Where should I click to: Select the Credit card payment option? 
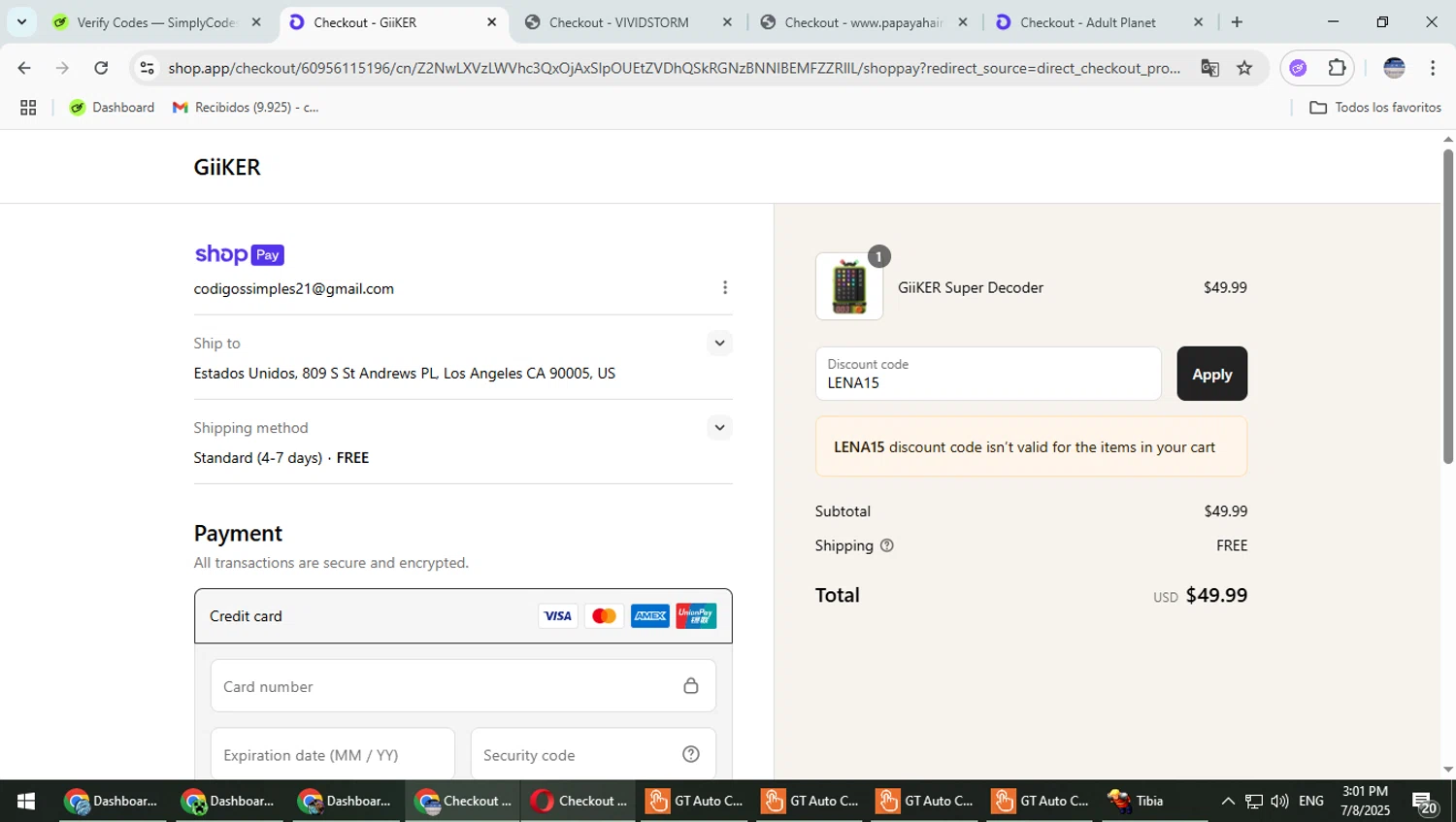click(463, 616)
